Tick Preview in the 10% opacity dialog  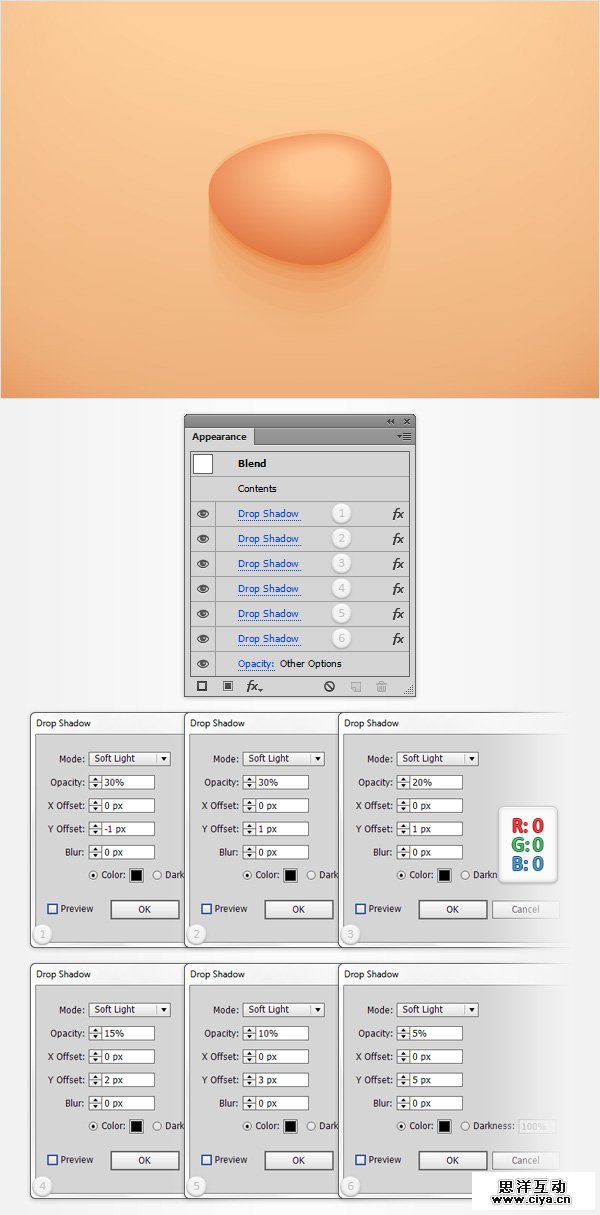pos(207,1160)
